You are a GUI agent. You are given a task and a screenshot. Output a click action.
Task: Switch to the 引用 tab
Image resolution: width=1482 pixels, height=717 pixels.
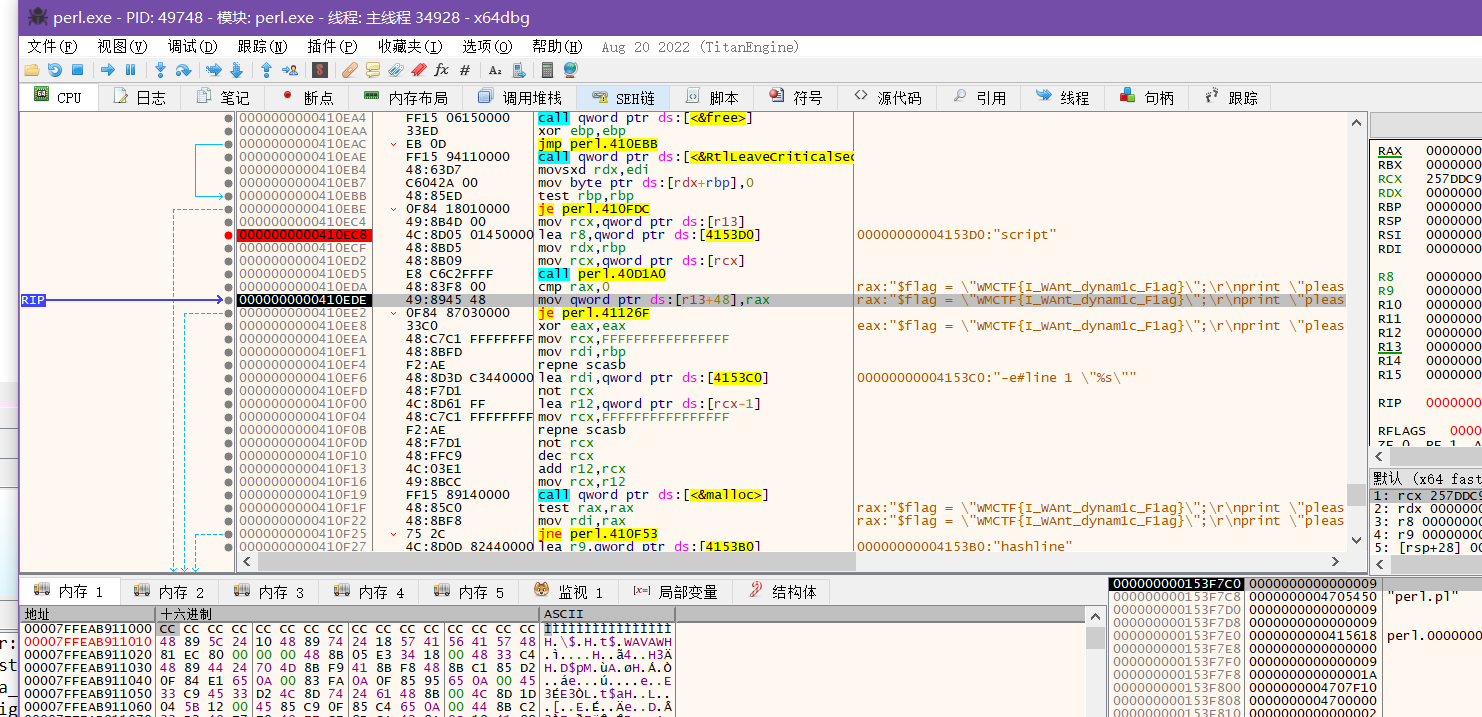(979, 97)
